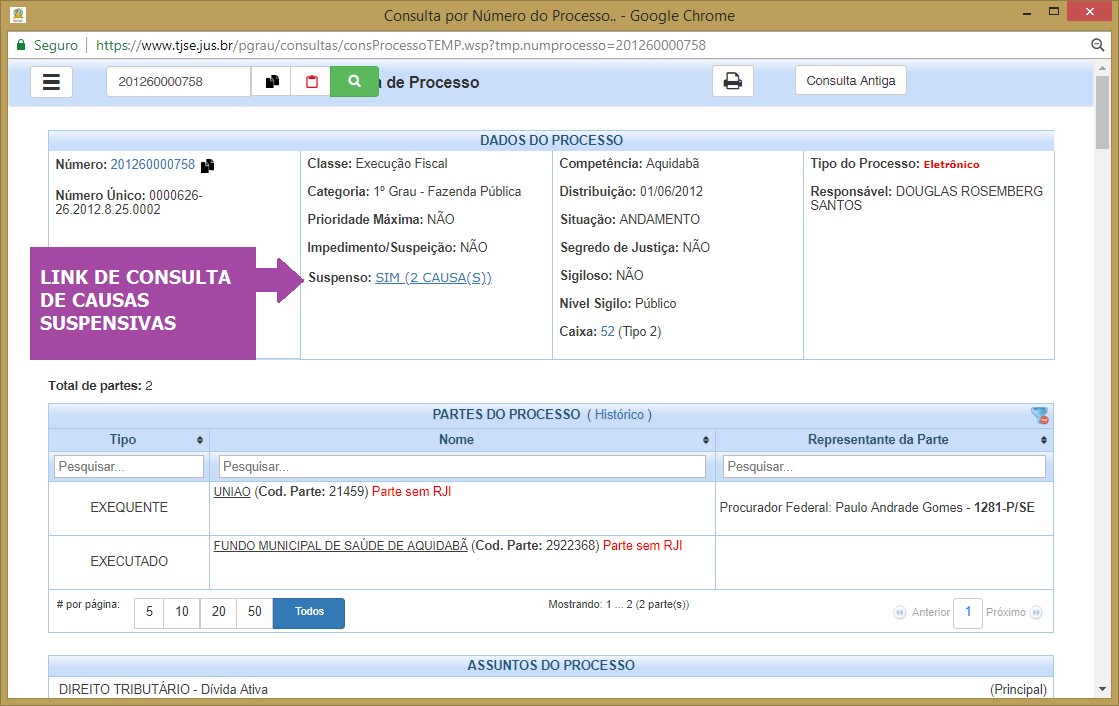Select 5 per page option
Image resolution: width=1119 pixels, height=706 pixels.
pyautogui.click(x=149, y=612)
